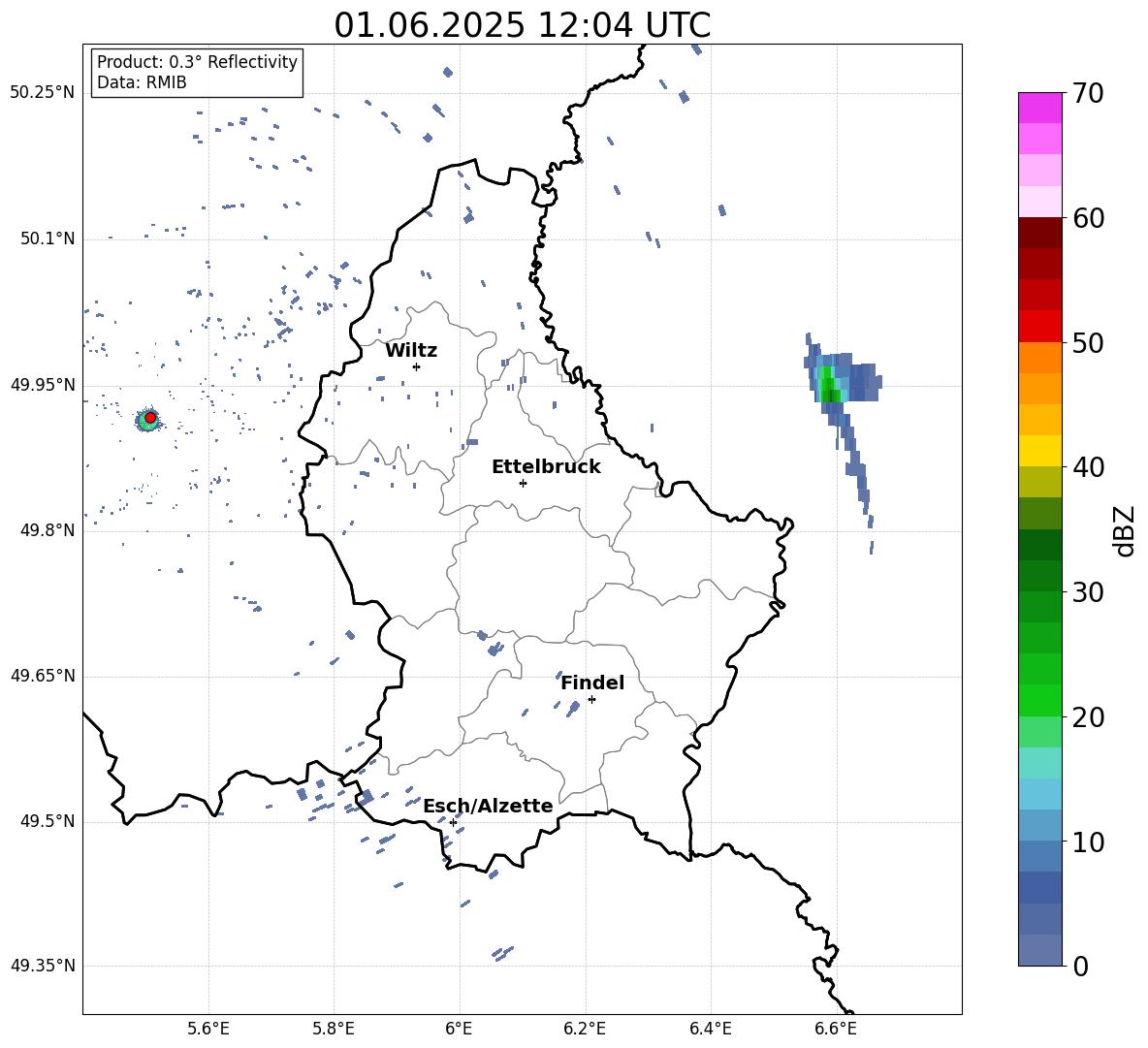Click the 30 tick on colorbar
This screenshot has width=1148, height=1048.
pos(1088,592)
